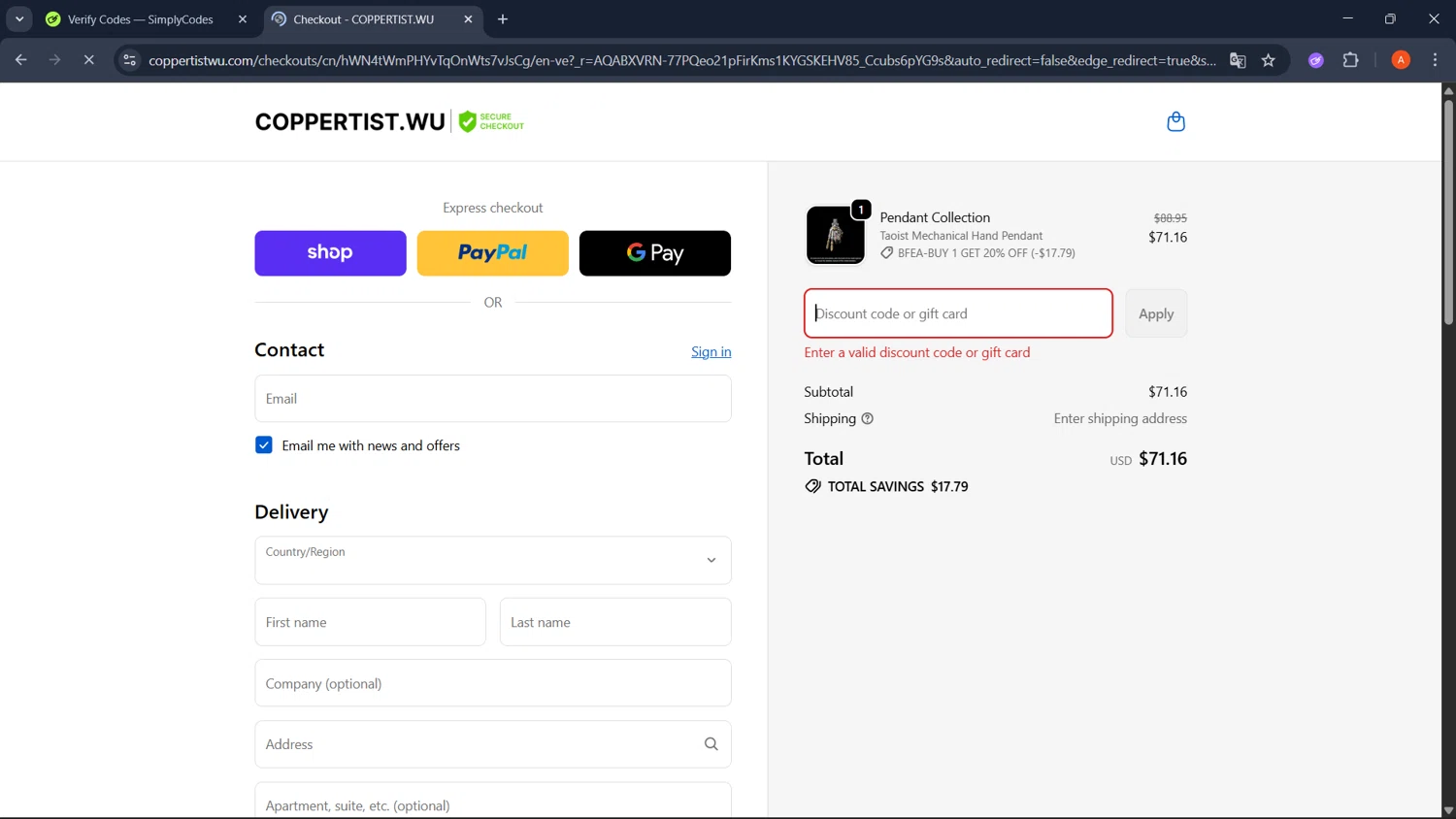
Task: Expand the Country/Region dropdown
Action: pyautogui.click(x=493, y=560)
